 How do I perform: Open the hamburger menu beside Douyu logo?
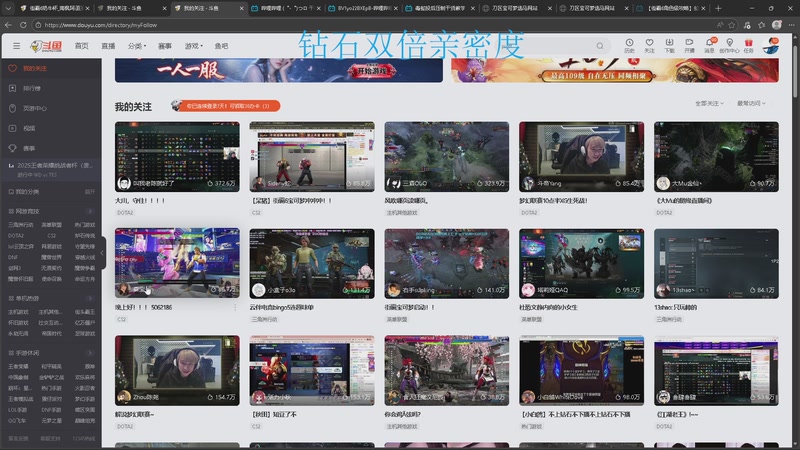click(16, 46)
